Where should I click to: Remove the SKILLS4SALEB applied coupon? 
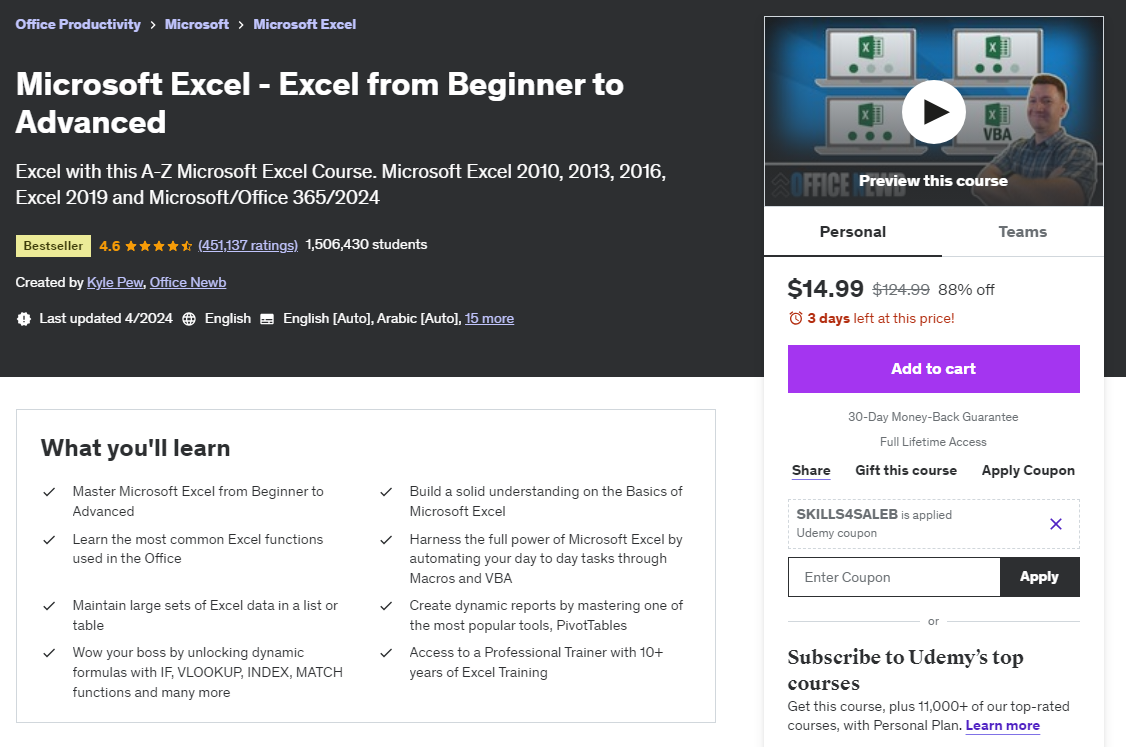[x=1056, y=523]
